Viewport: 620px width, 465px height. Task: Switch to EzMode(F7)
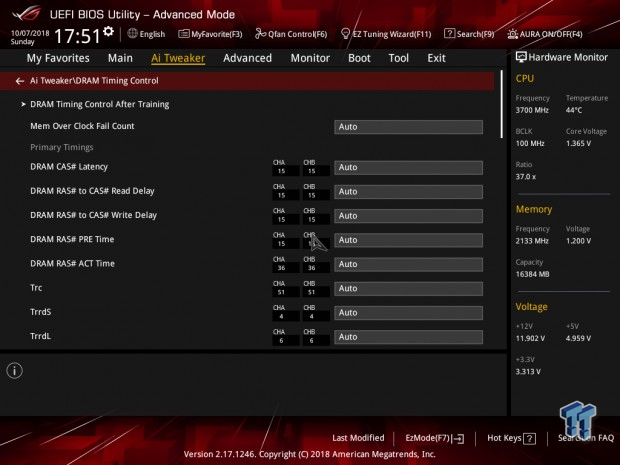pyautogui.click(x=435, y=439)
